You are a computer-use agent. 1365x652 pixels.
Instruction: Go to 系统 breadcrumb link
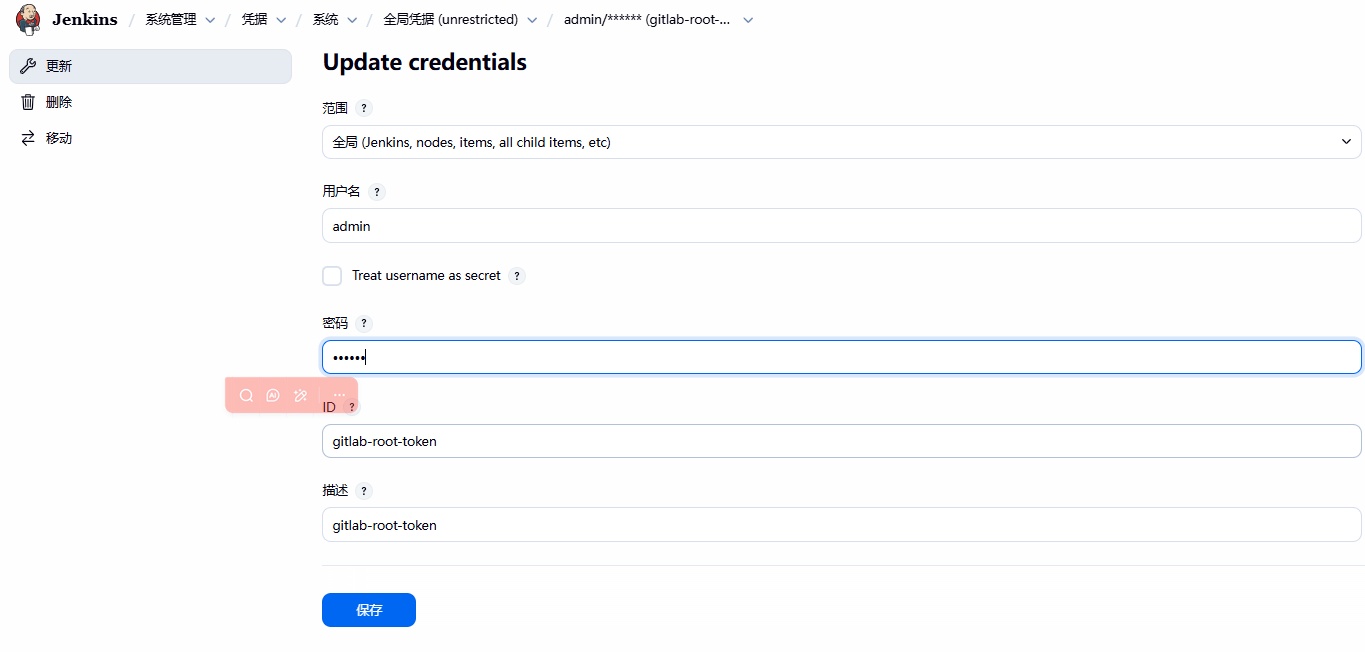[x=325, y=20]
